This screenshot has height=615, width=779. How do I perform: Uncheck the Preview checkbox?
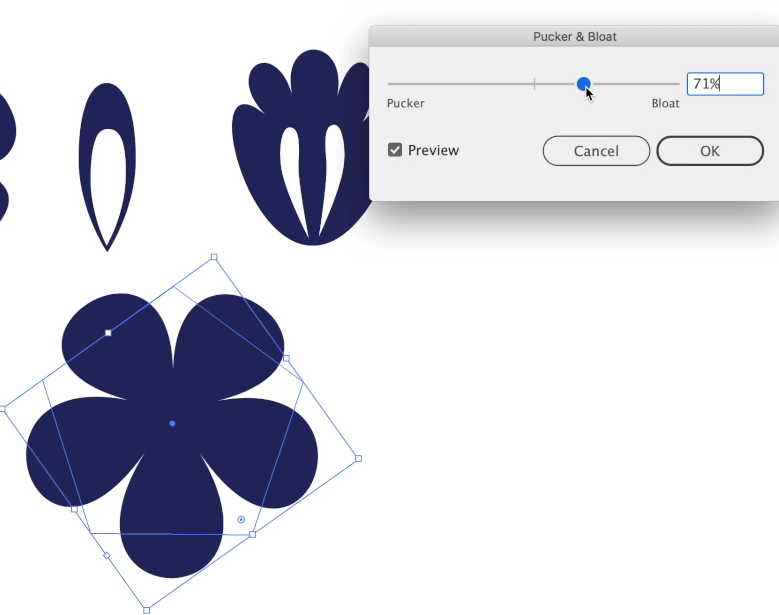click(395, 150)
